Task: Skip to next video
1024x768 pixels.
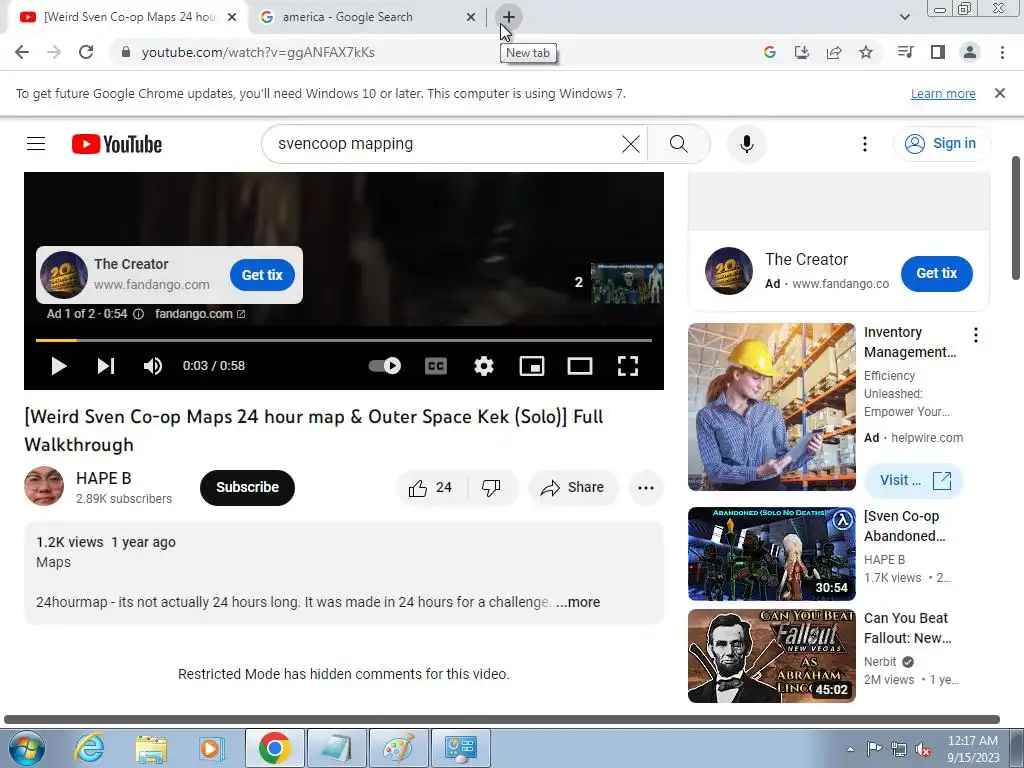Action: tap(106, 366)
